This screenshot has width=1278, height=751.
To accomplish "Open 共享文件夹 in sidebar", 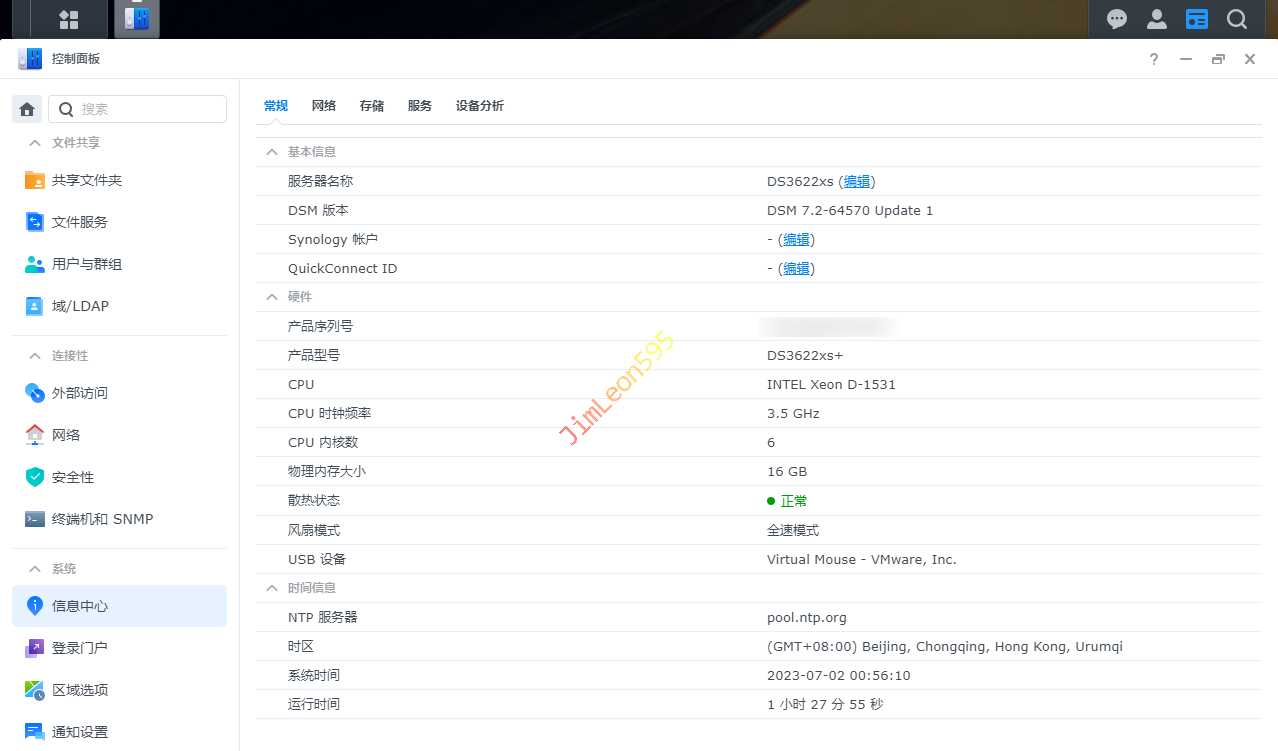I will [87, 180].
